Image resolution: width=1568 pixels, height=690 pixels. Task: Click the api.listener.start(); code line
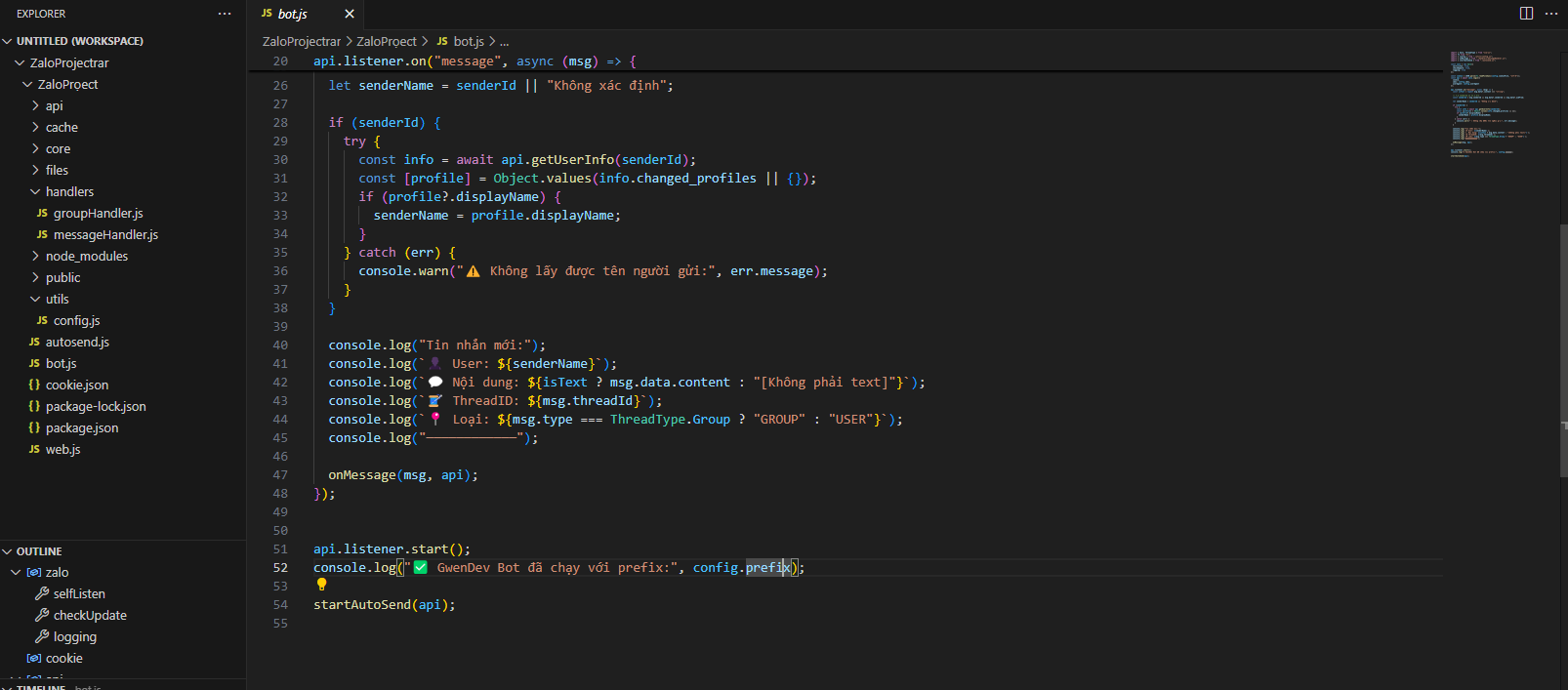[x=392, y=548]
